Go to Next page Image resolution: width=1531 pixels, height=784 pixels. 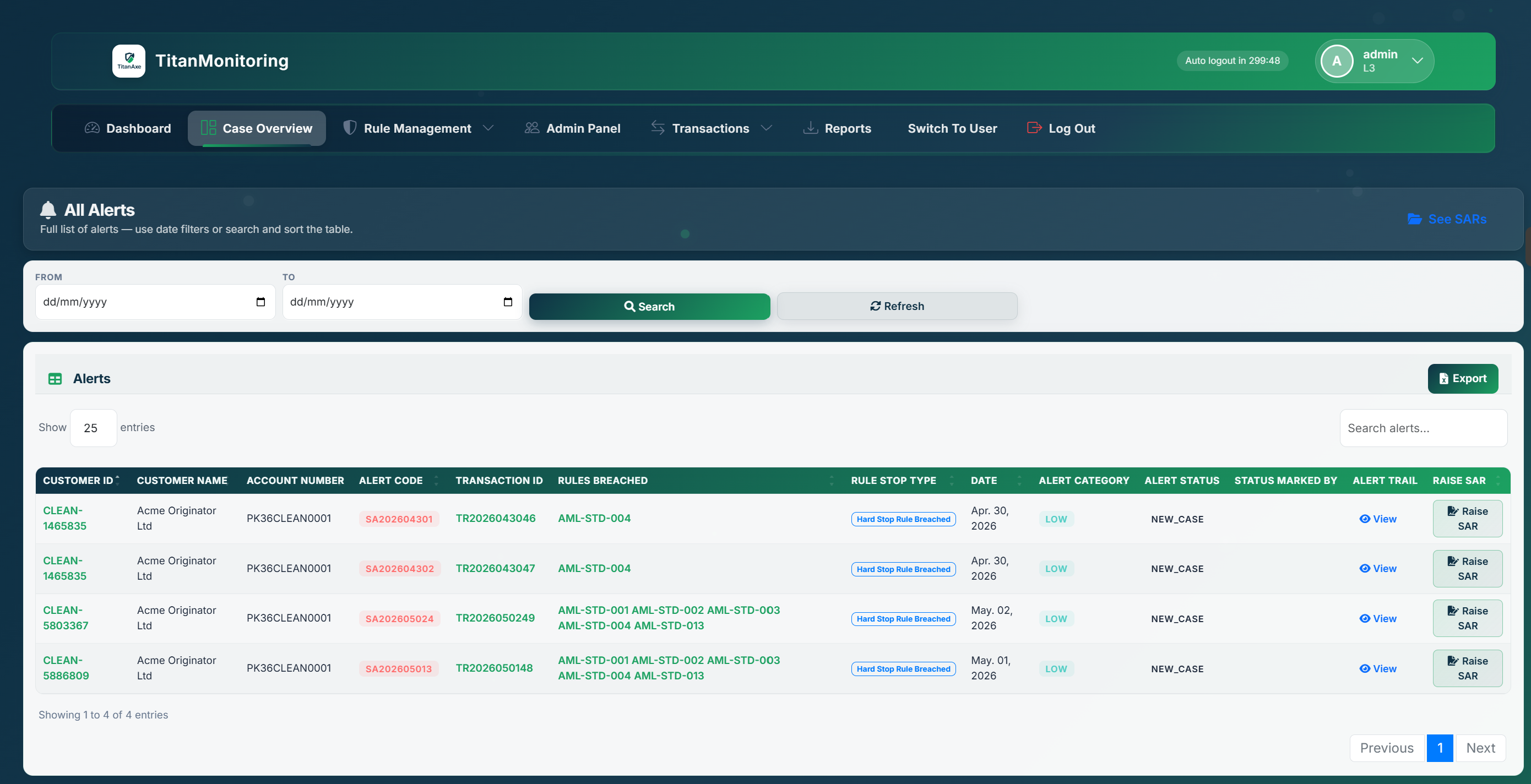point(1480,748)
